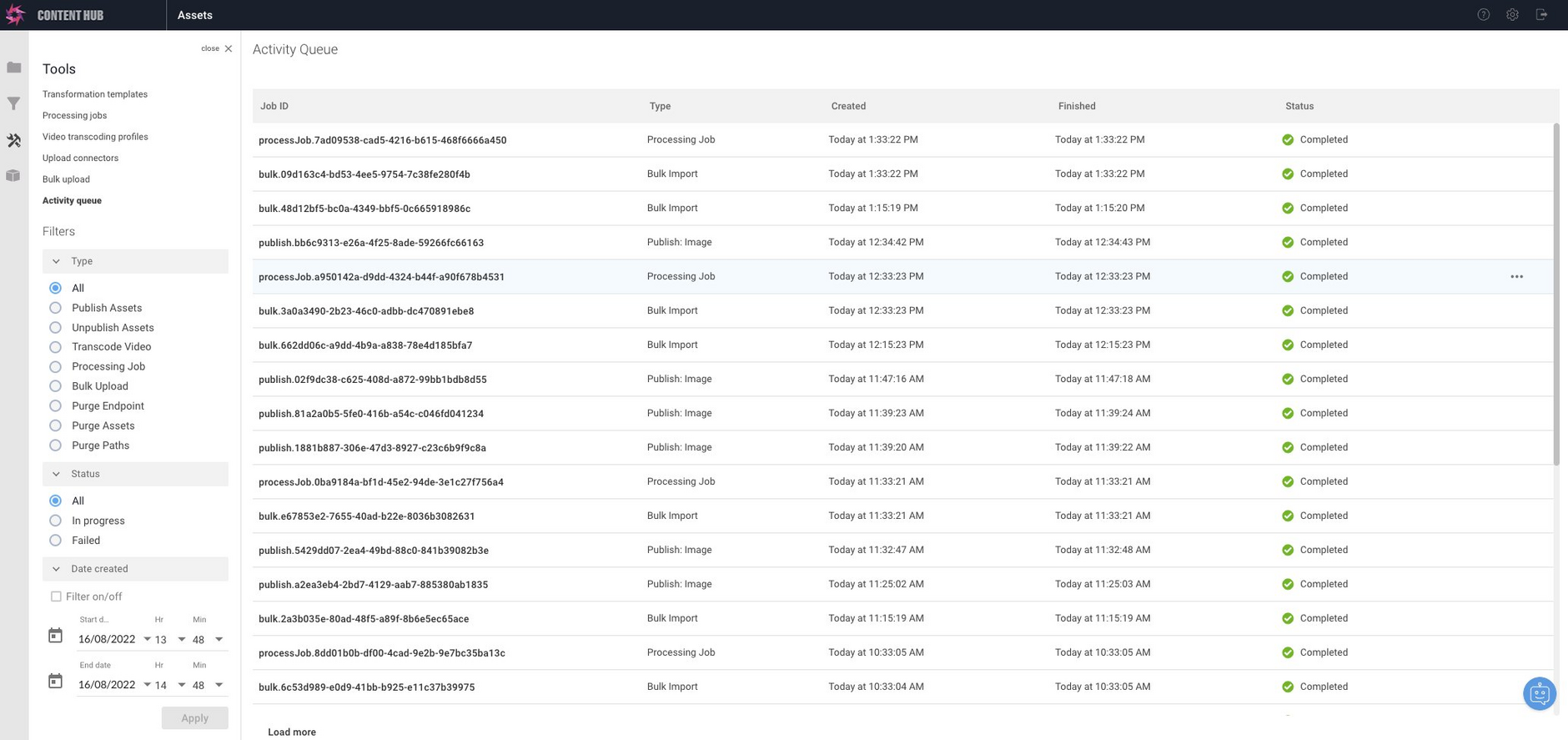Screen dimensions: 1568x740
Task: Select the tools wrench icon in sidebar
Action: (14, 140)
